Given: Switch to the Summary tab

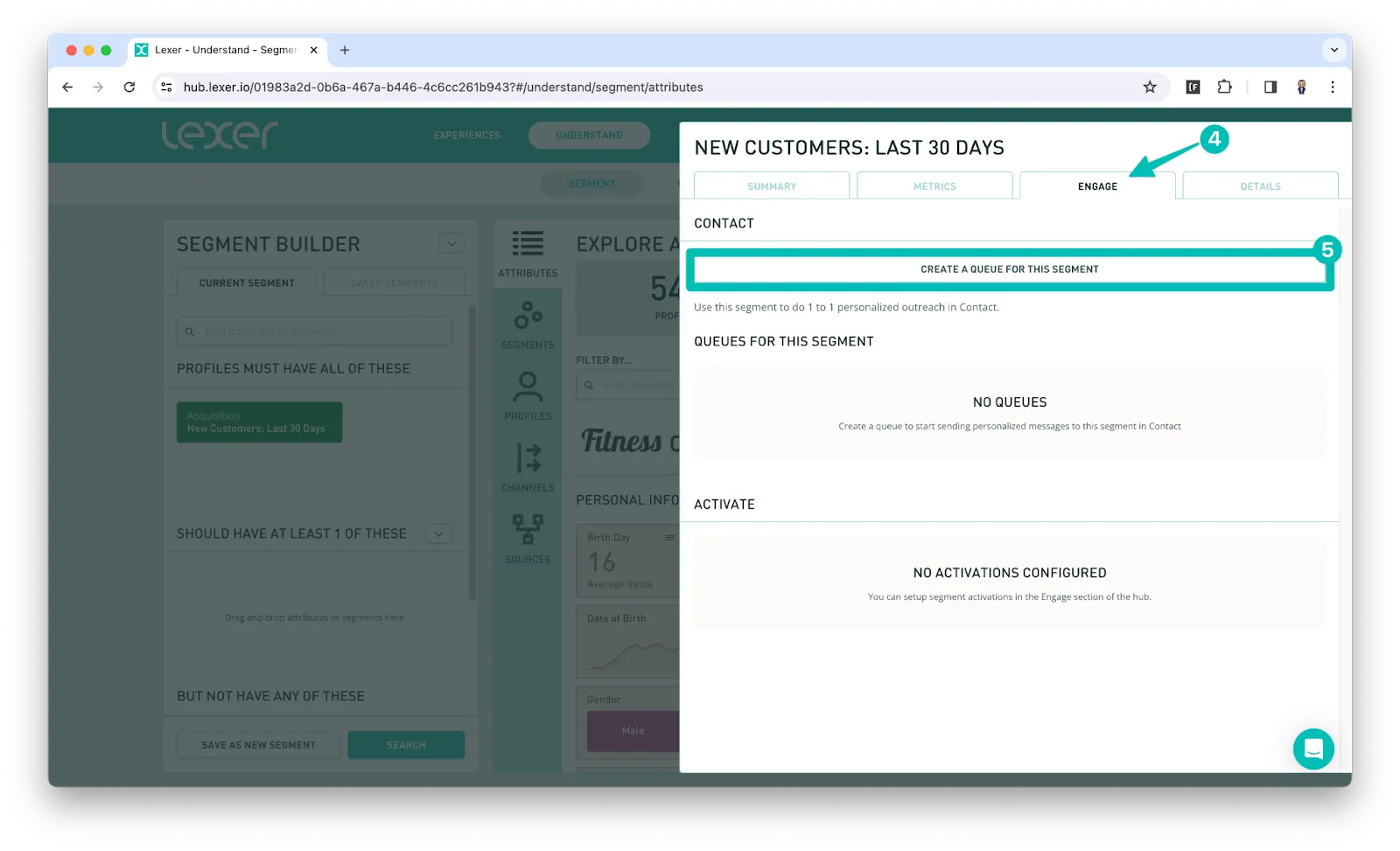Looking at the screenshot, I should coord(772,185).
